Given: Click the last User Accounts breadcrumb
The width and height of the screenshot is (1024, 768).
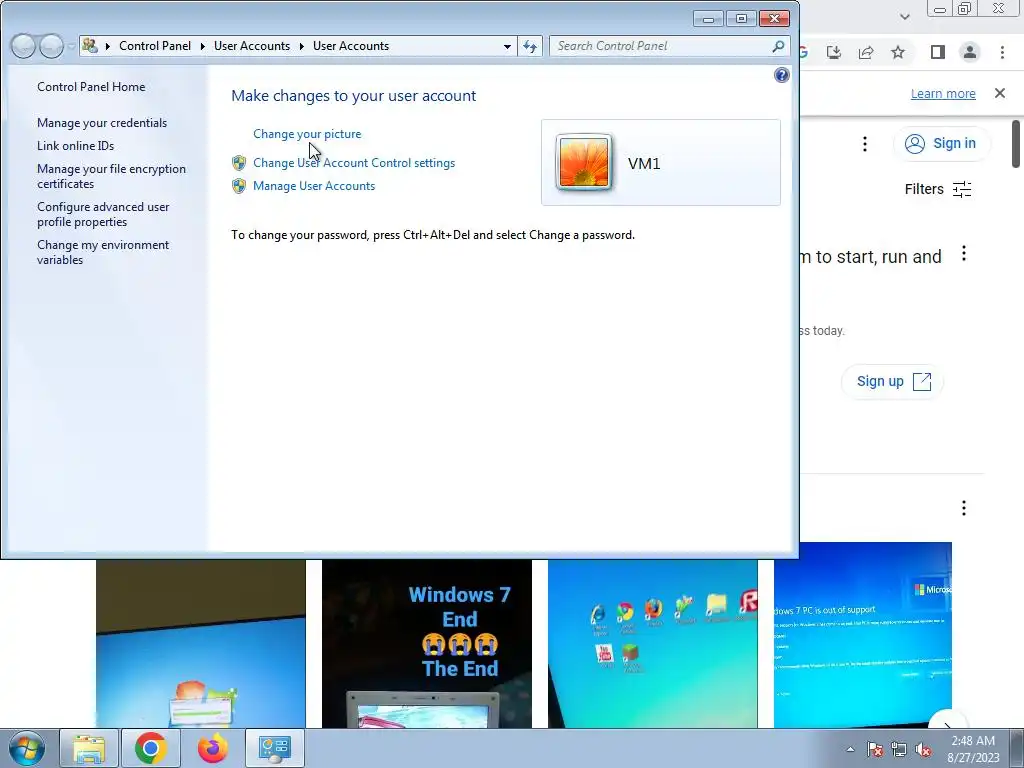Looking at the screenshot, I should (351, 46).
